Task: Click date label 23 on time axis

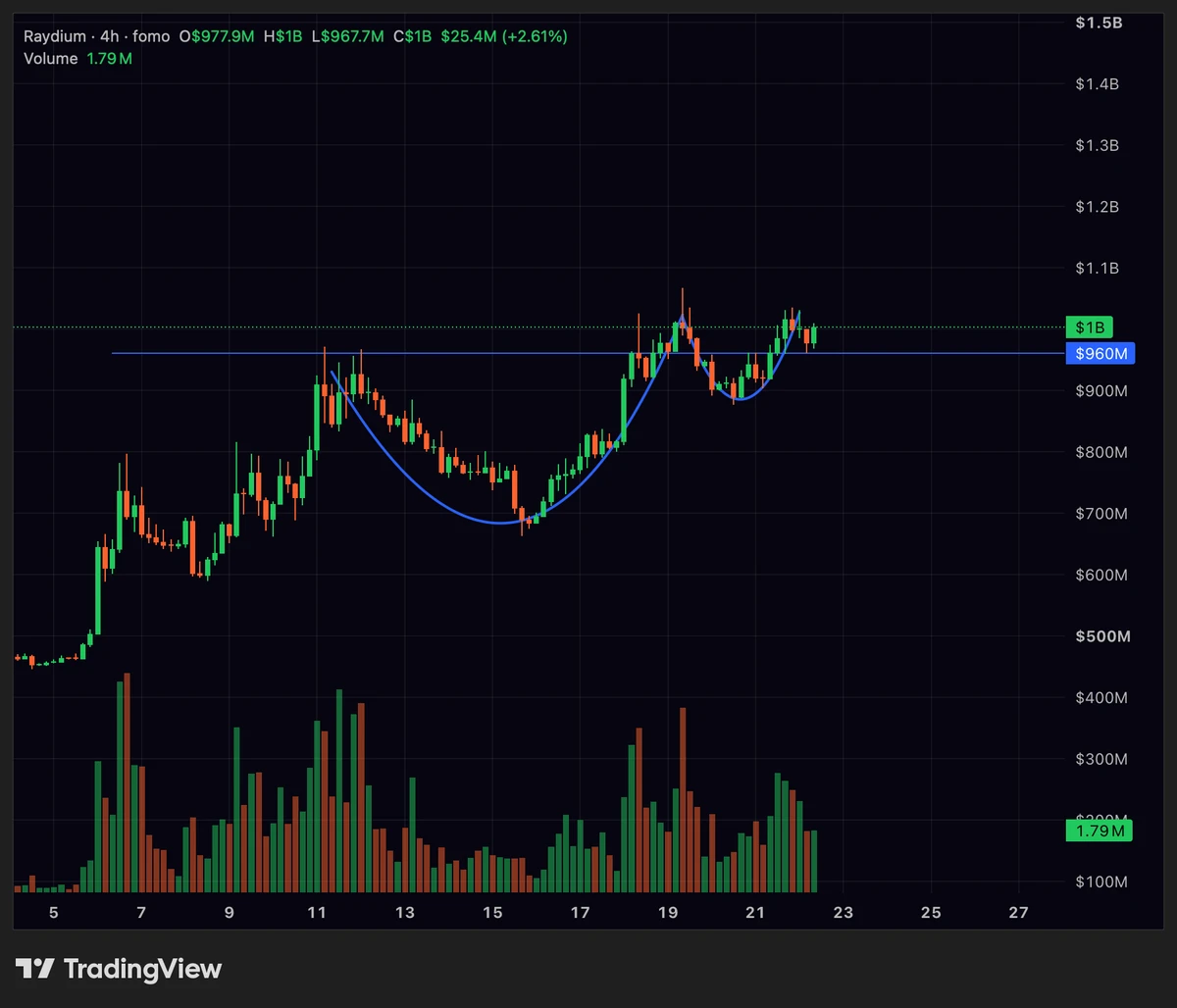Action: click(x=844, y=913)
